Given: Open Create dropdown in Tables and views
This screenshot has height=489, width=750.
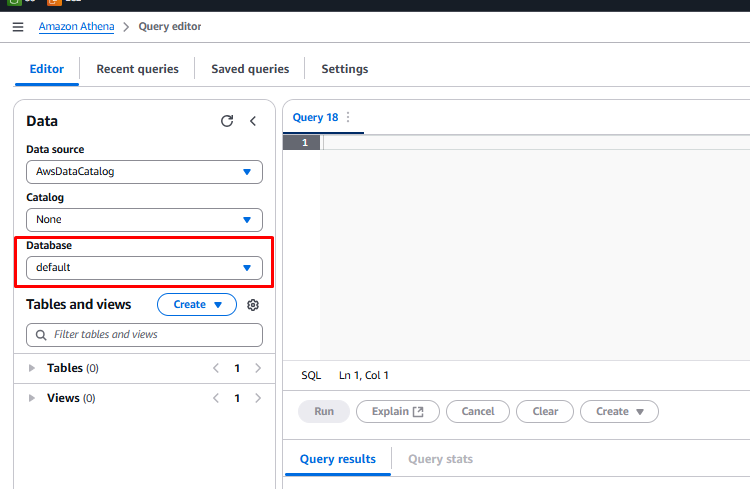Looking at the screenshot, I should (196, 304).
